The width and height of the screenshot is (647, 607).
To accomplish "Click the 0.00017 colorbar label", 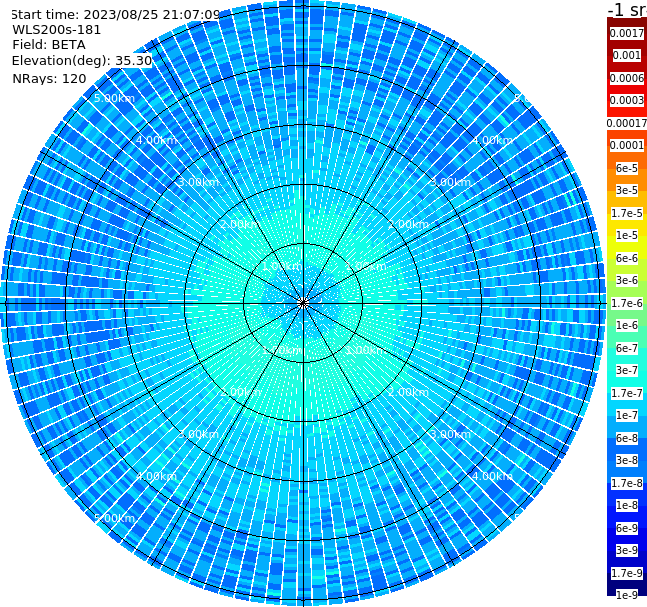I will (627, 123).
